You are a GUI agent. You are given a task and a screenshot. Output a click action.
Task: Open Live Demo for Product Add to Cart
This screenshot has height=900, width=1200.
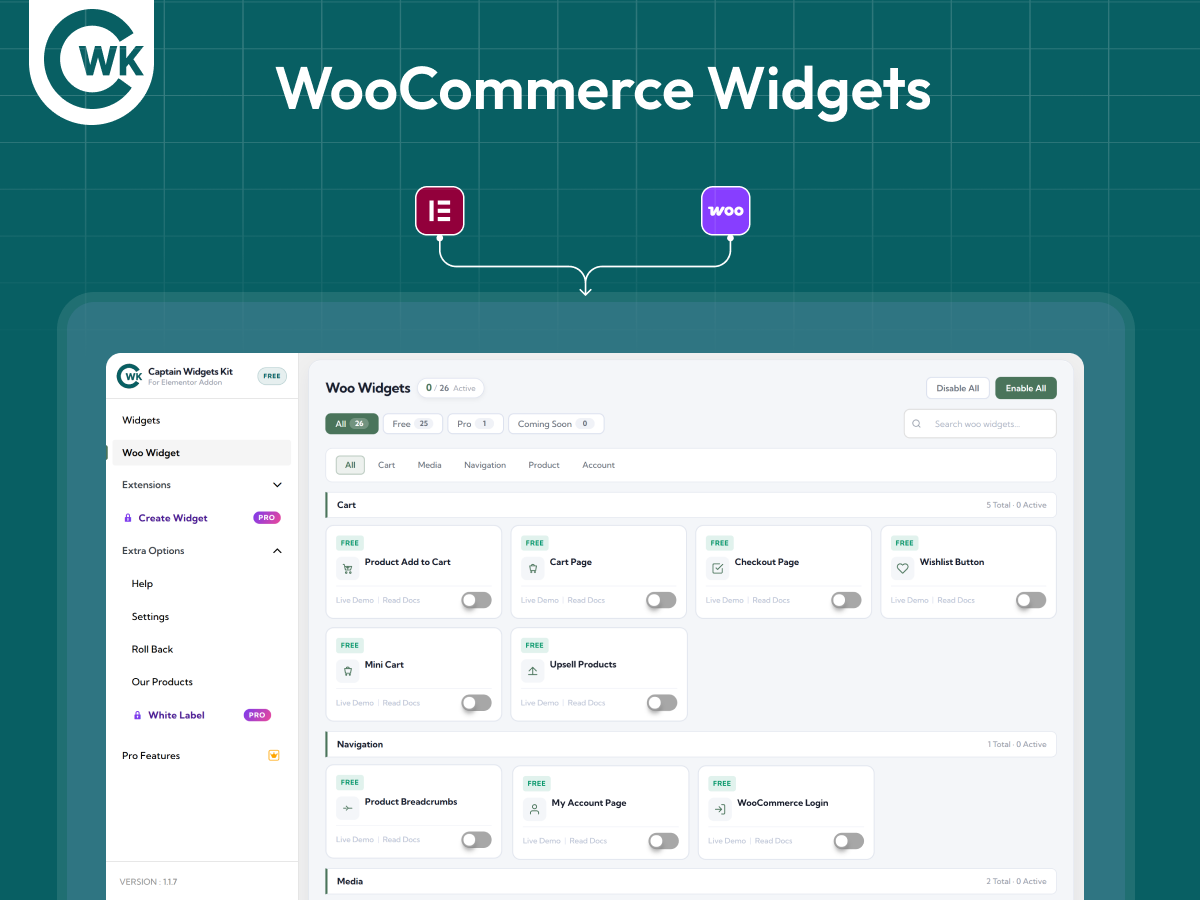(x=355, y=600)
